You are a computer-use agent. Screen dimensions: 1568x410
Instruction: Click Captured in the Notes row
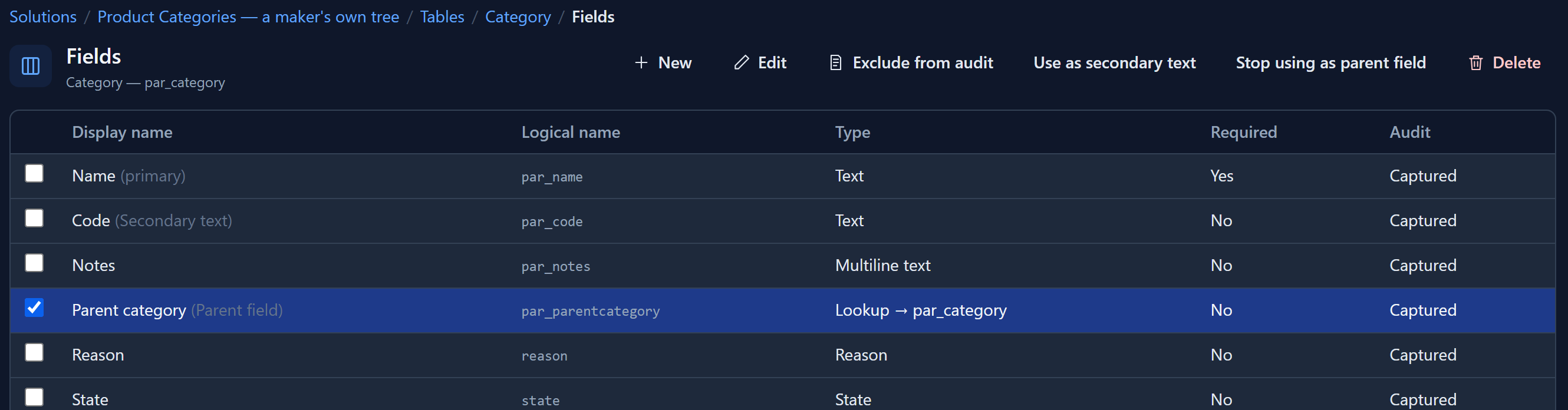click(x=1423, y=265)
